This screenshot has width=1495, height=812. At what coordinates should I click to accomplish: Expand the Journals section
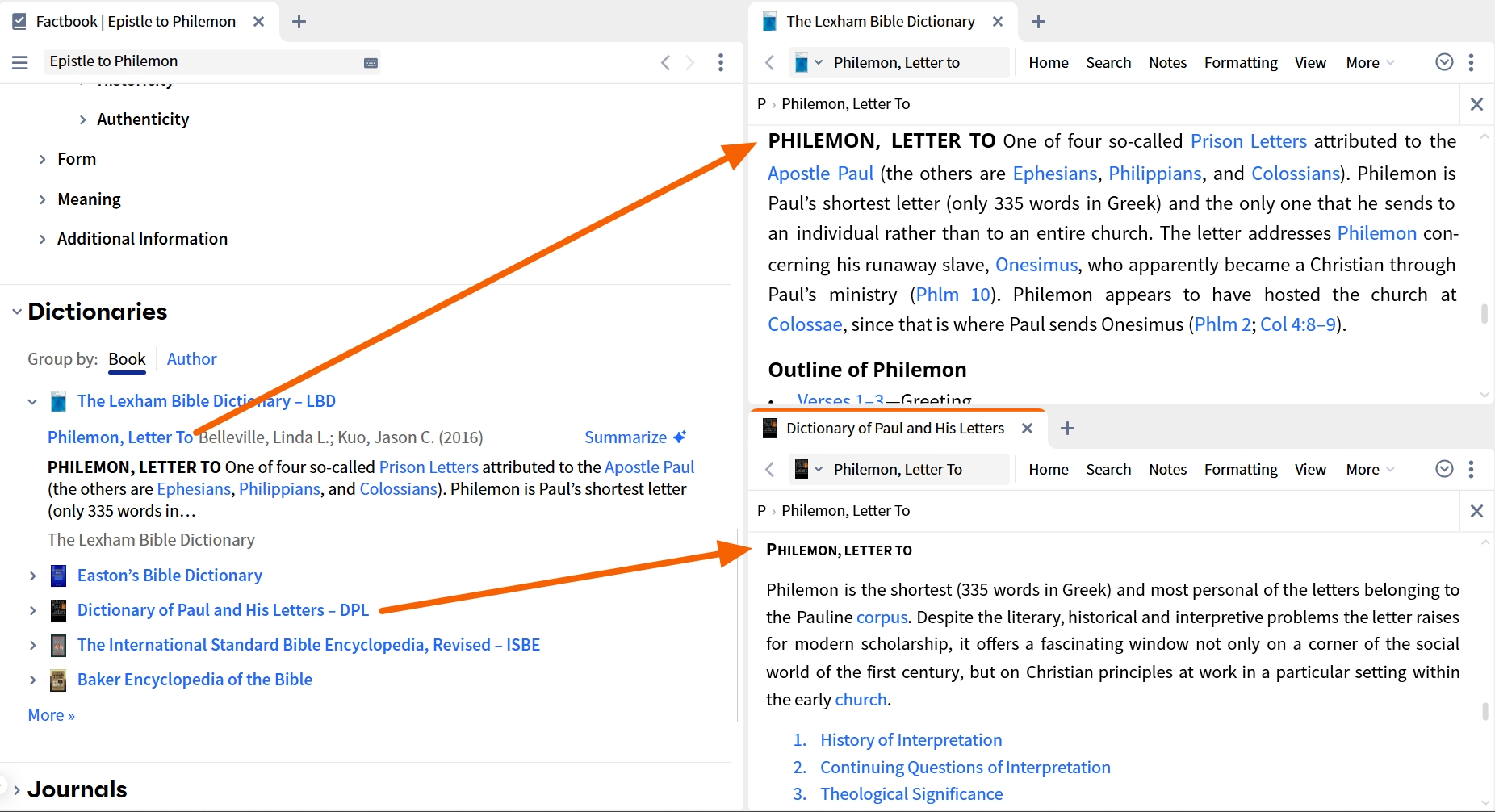coord(16,789)
